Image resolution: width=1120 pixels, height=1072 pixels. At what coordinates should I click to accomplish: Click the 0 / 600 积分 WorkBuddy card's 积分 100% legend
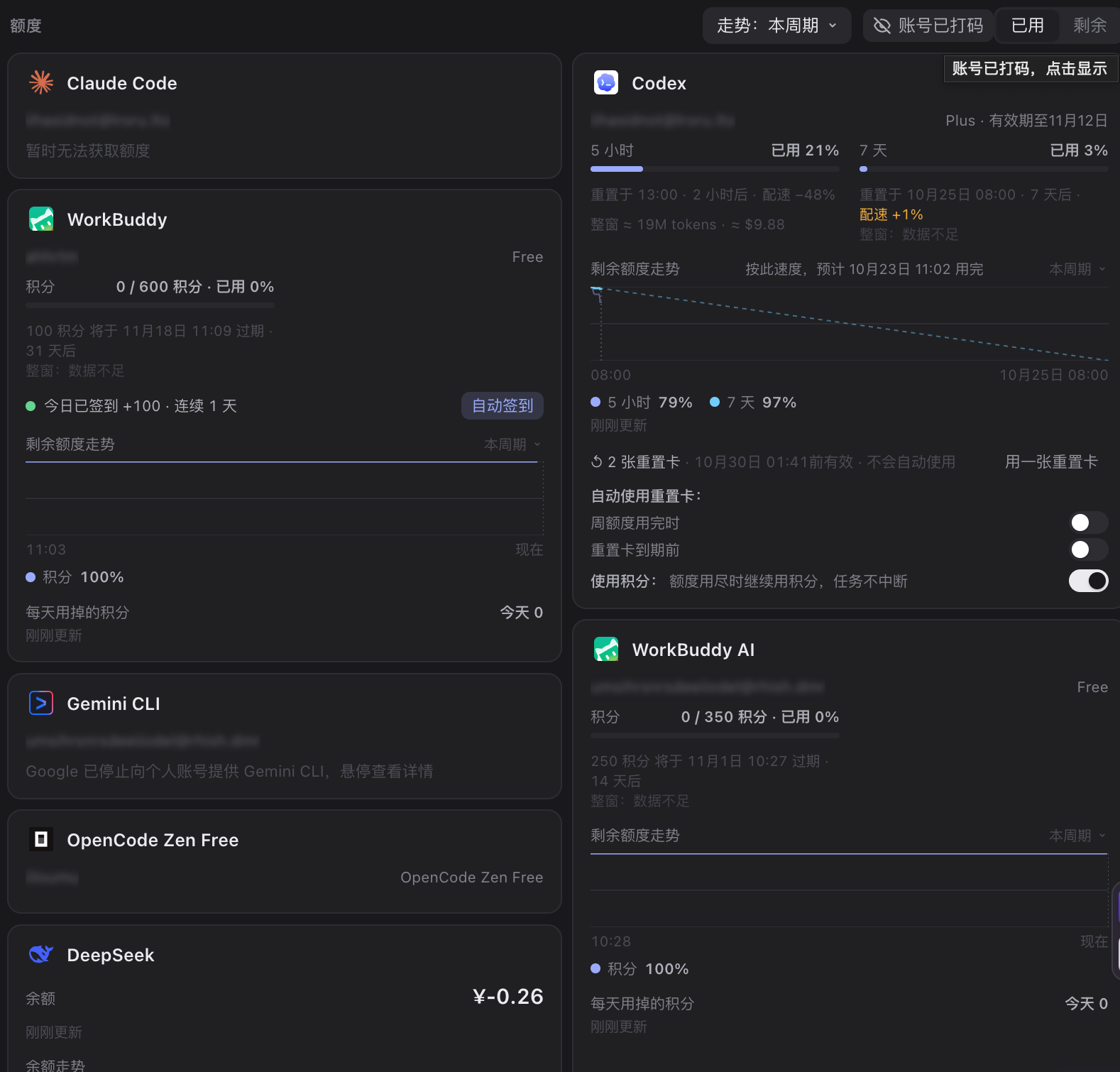75,577
